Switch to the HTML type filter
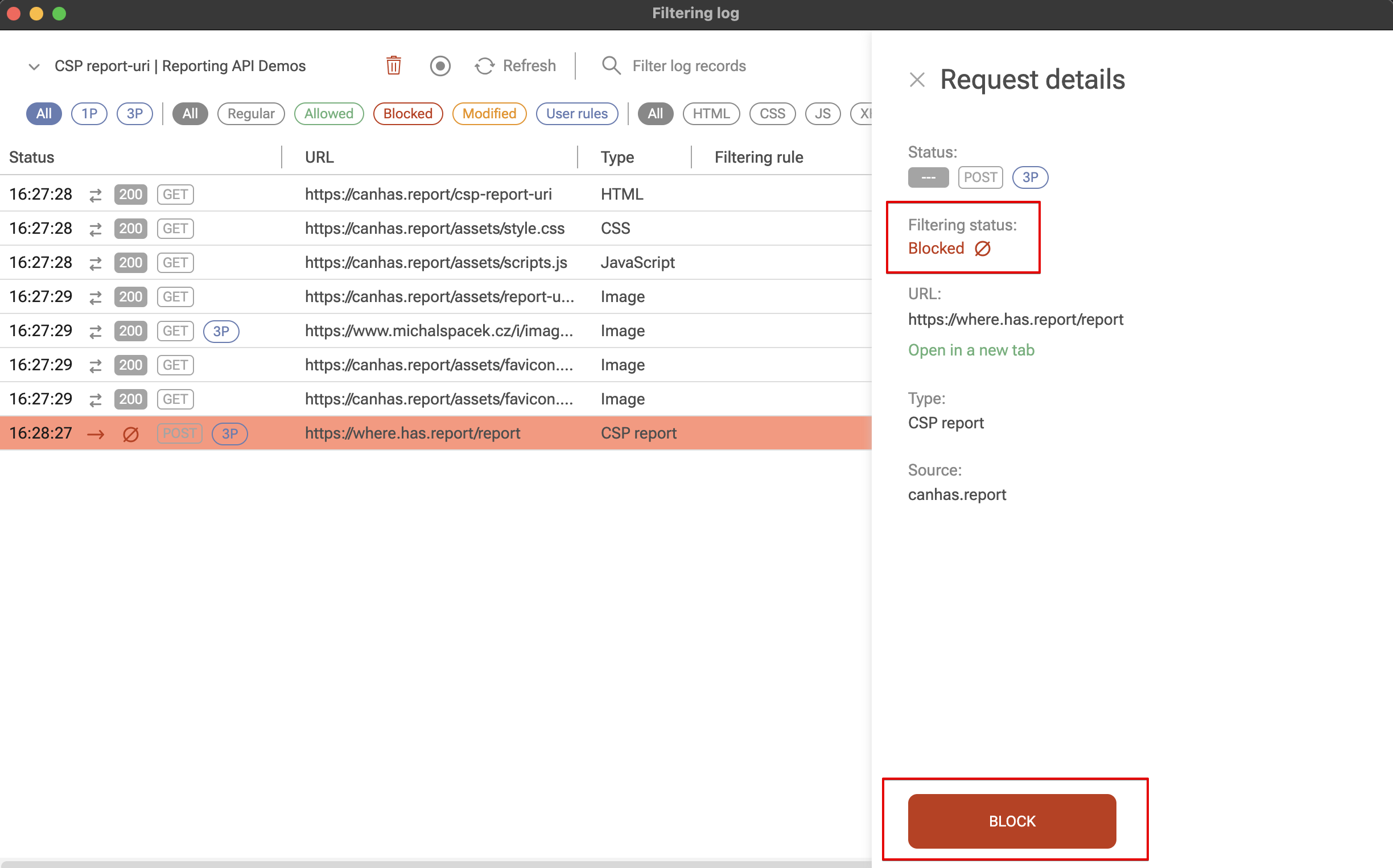The image size is (1393, 868). pos(711,113)
